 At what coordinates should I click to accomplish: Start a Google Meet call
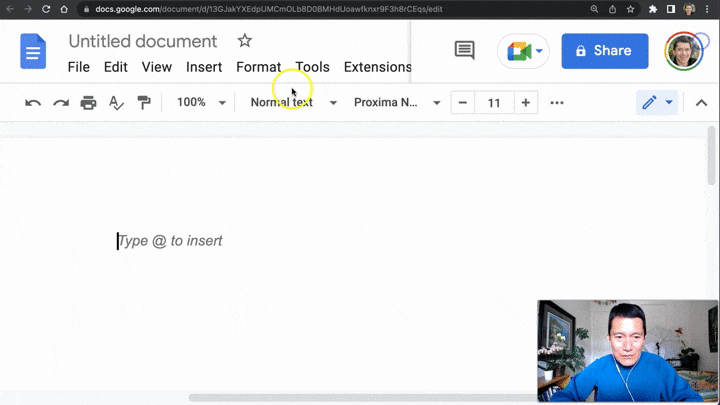(x=523, y=51)
